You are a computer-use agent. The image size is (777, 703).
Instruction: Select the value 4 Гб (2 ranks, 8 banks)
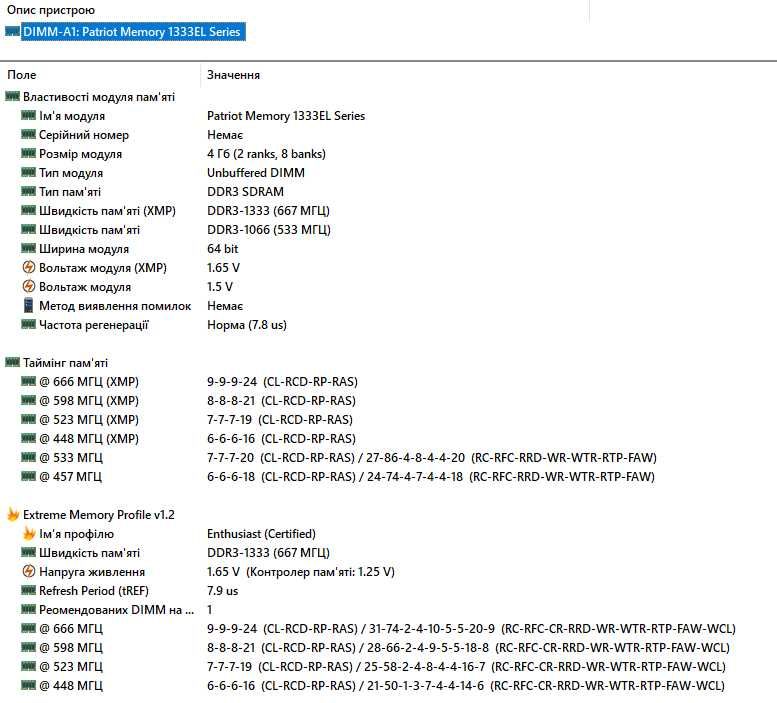click(266, 154)
